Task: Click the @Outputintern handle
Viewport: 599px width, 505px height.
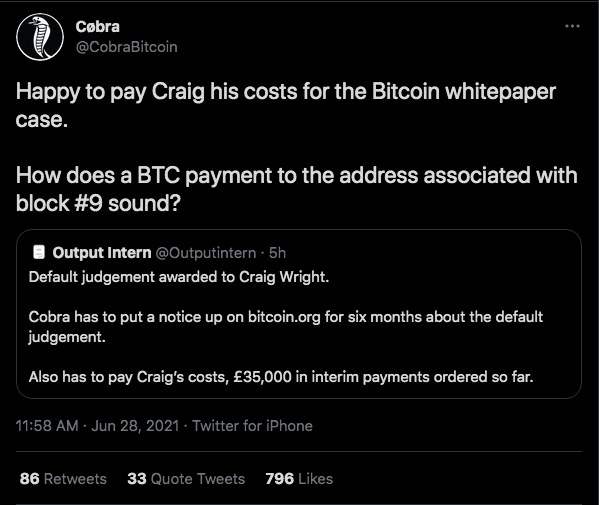Action: point(206,253)
